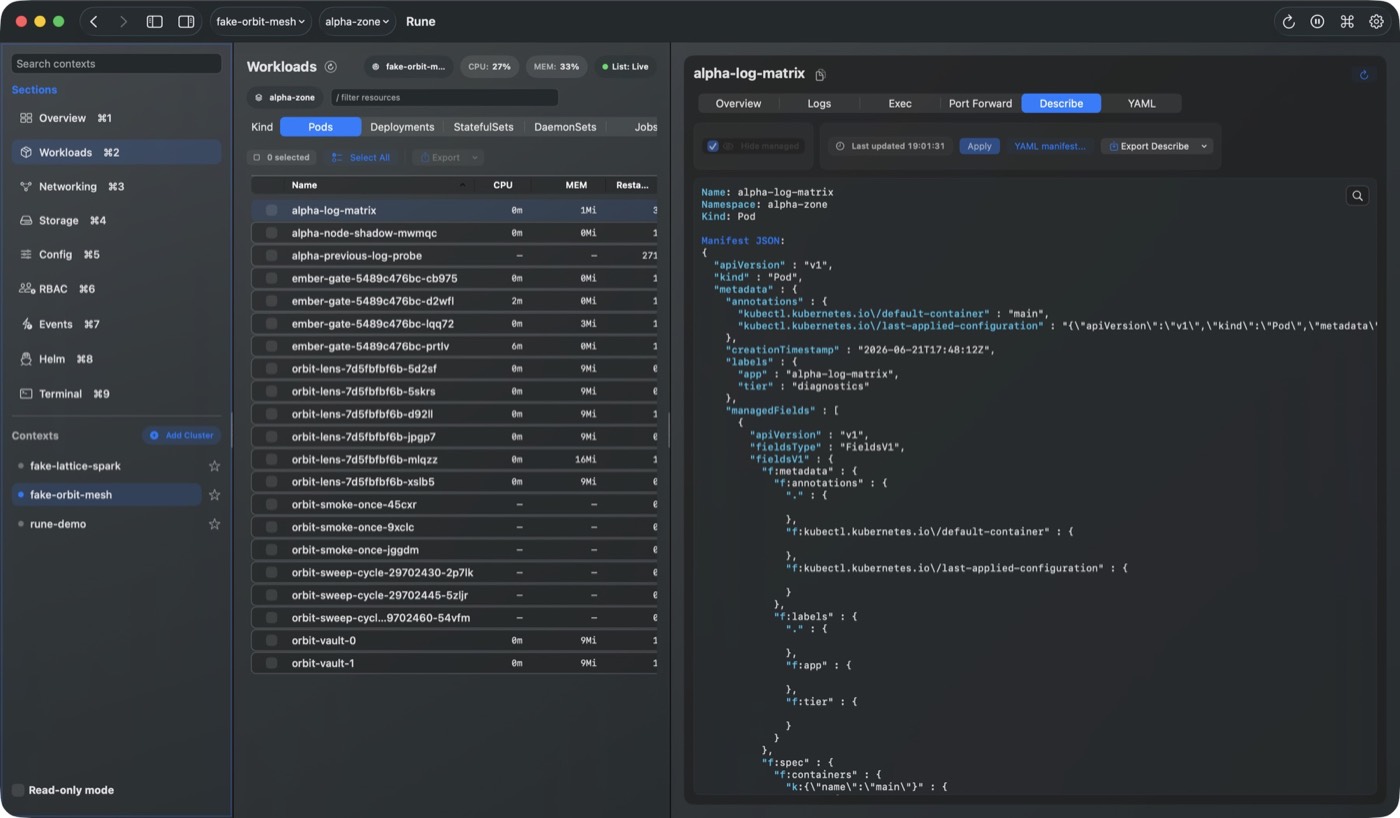Go forward with the right arrow

point(123,21)
